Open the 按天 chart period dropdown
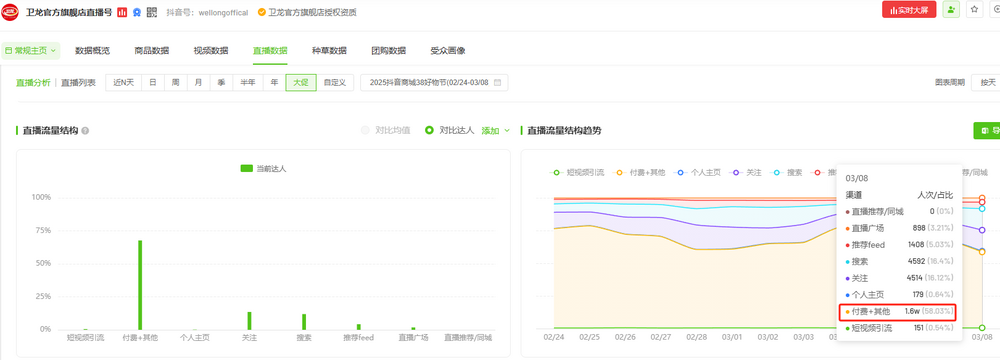 985,82
